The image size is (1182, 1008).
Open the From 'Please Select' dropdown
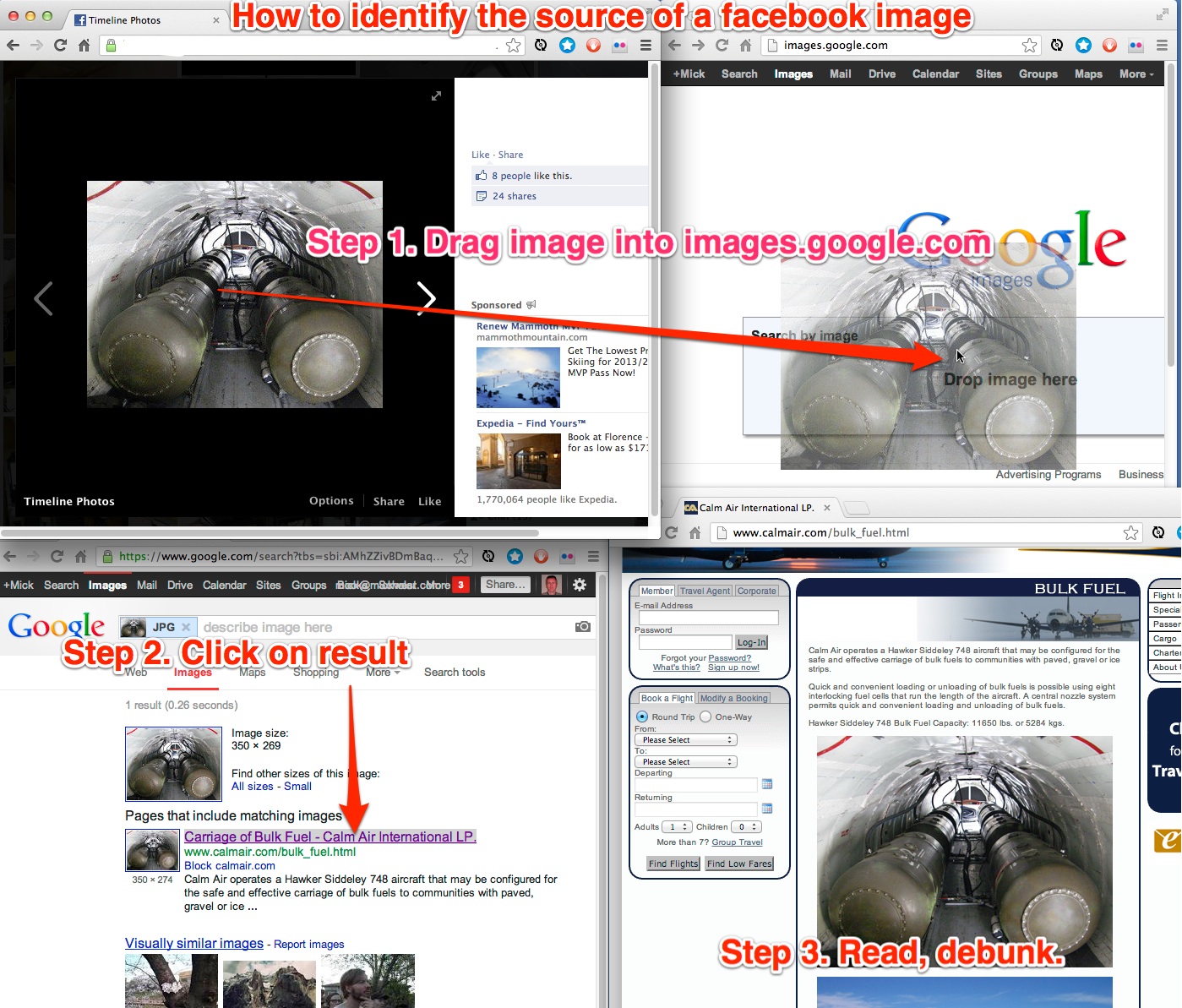point(685,740)
